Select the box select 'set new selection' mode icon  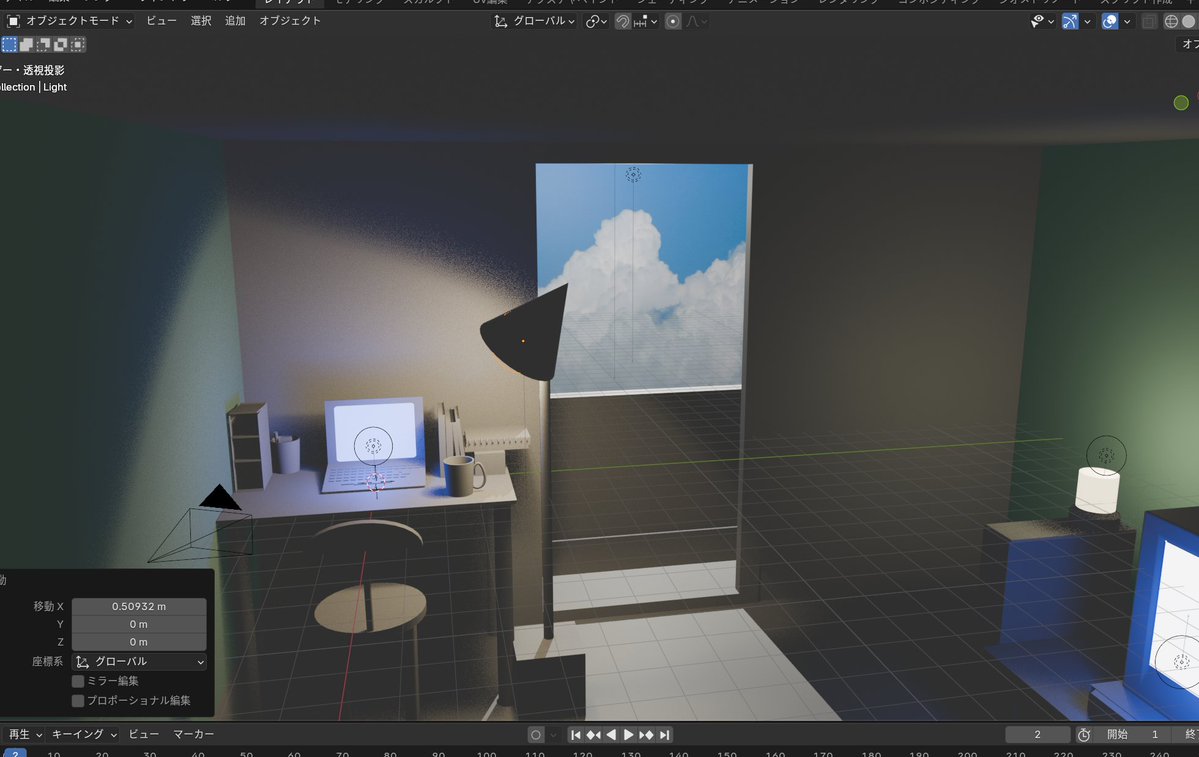click(x=9, y=44)
